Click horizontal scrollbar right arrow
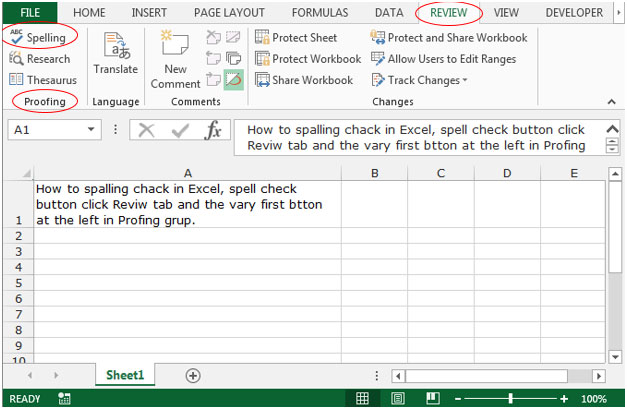Screen dimensions: 627x409 599,376
